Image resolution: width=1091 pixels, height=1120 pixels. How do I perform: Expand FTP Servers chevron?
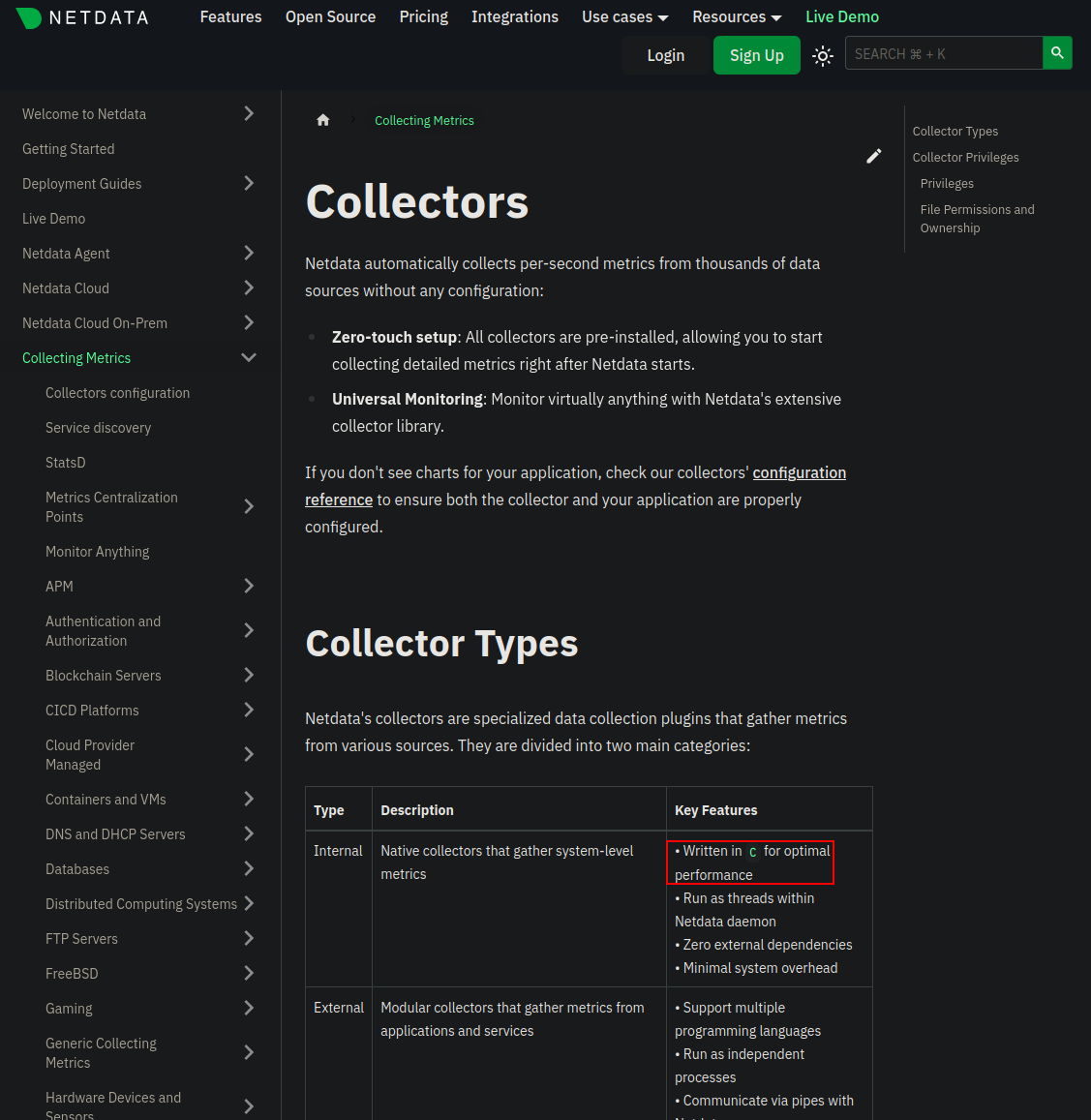249,939
